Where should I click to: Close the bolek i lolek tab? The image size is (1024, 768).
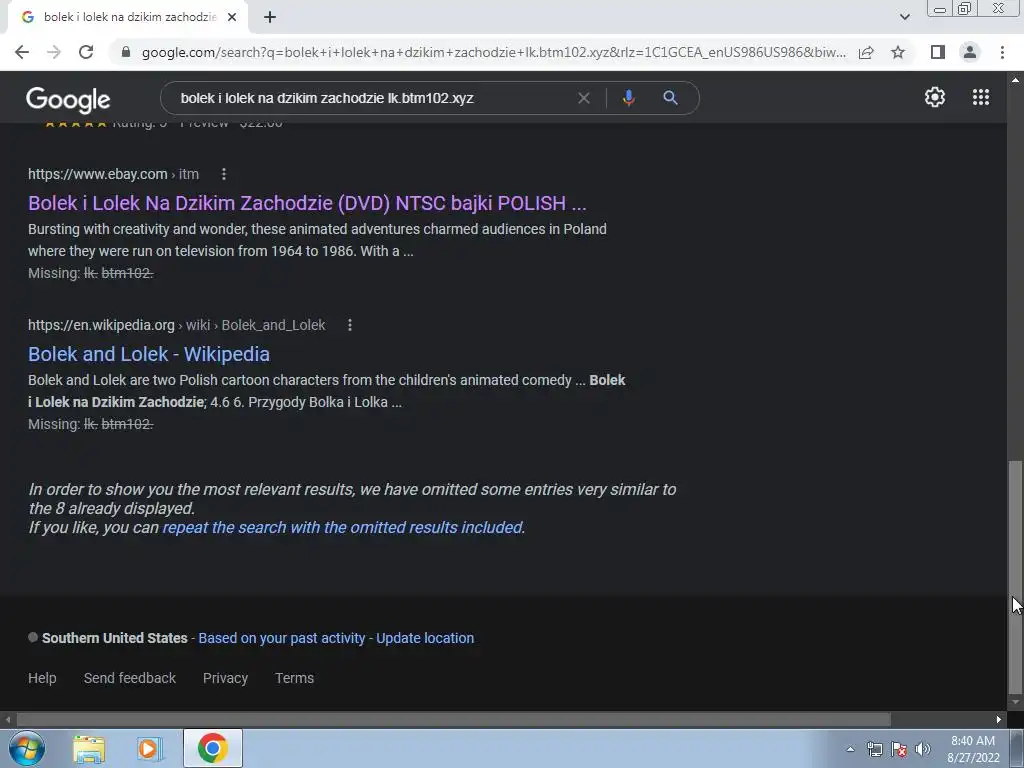(x=232, y=18)
